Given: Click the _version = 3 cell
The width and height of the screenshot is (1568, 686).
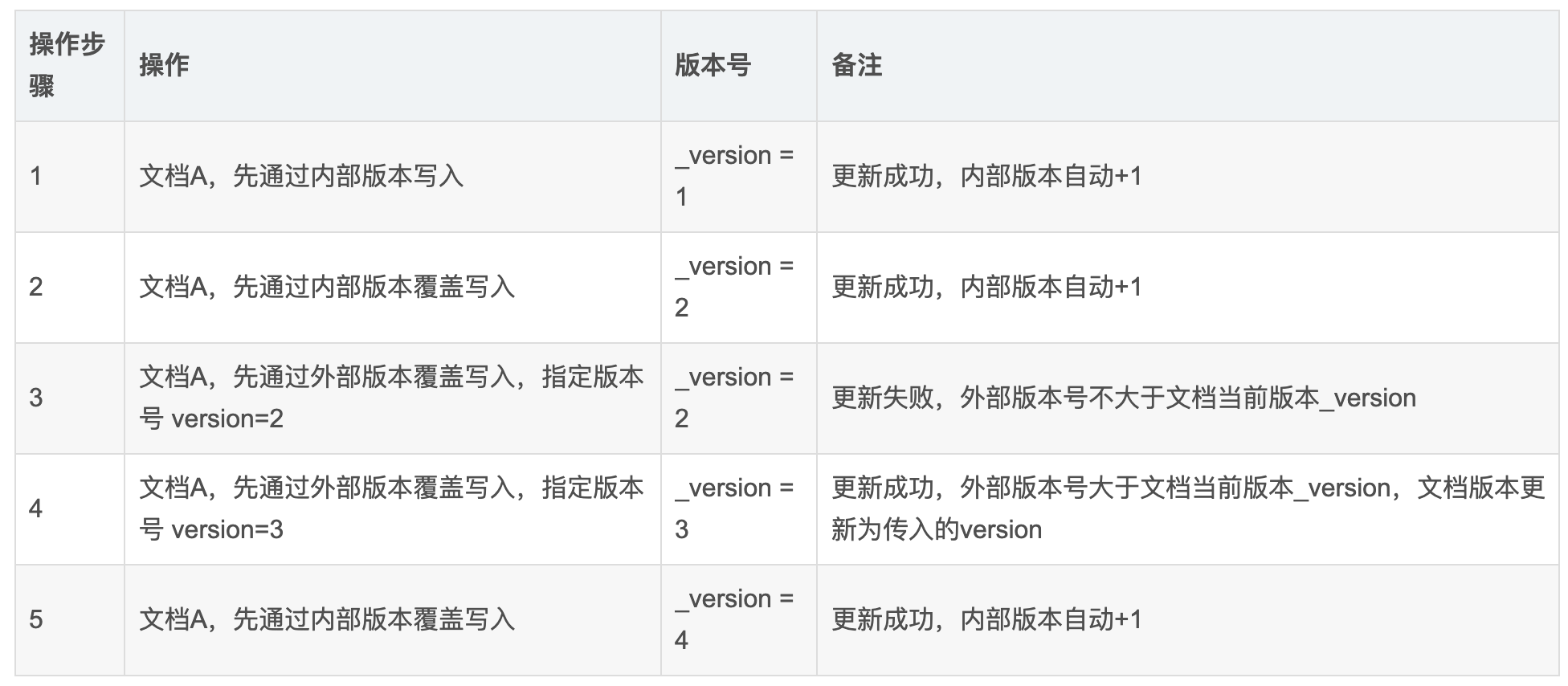Looking at the screenshot, I should [734, 508].
